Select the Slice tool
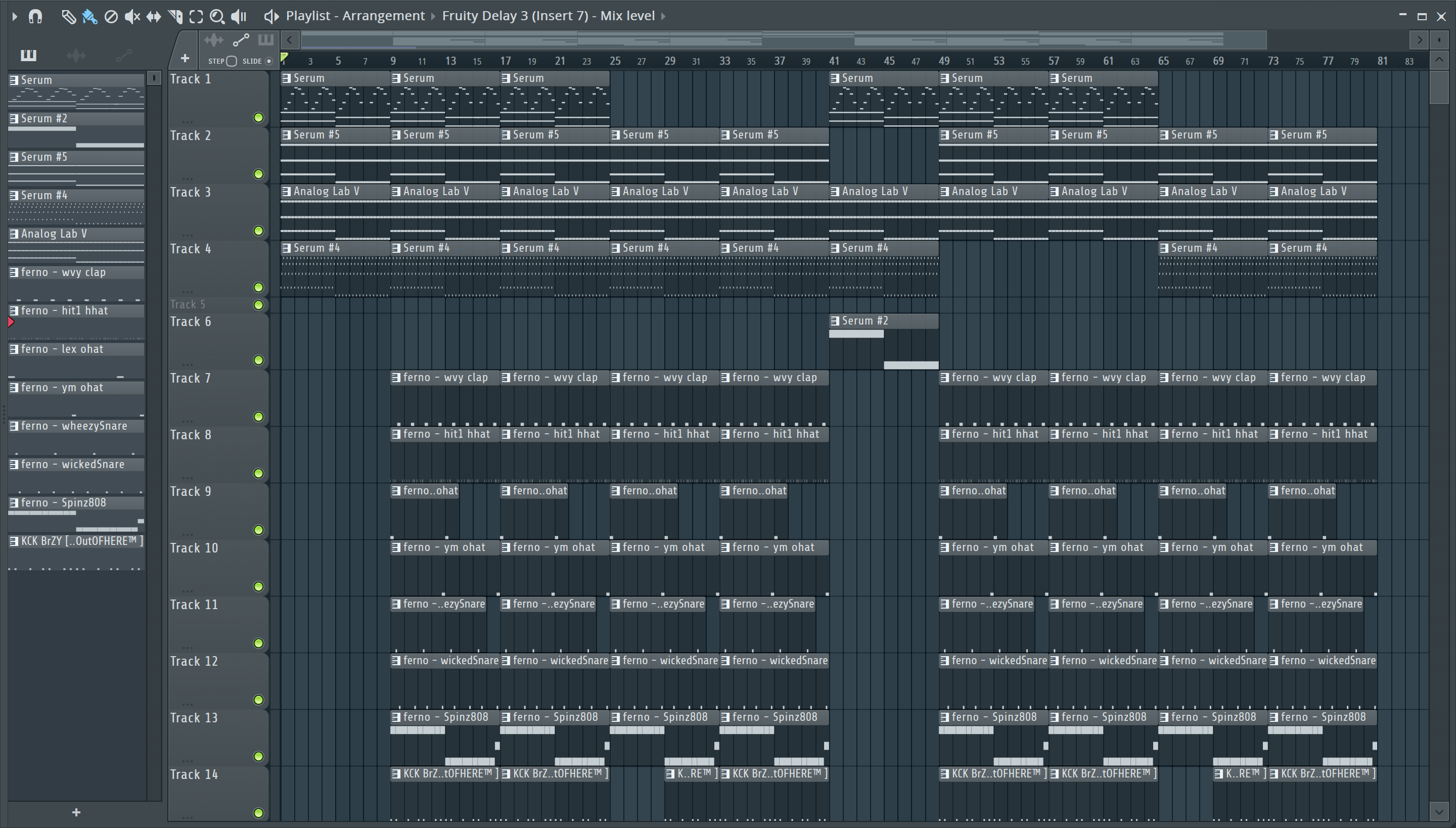Image resolution: width=1456 pixels, height=828 pixels. (x=175, y=17)
